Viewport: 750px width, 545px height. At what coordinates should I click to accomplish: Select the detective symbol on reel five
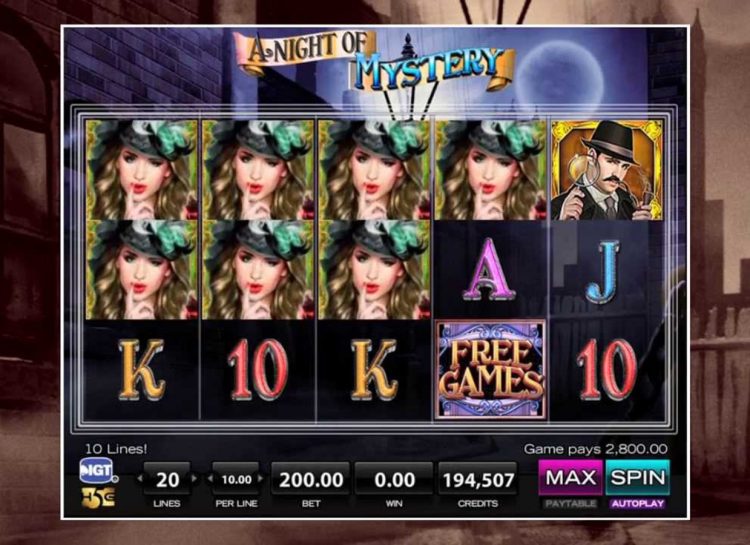coord(607,170)
